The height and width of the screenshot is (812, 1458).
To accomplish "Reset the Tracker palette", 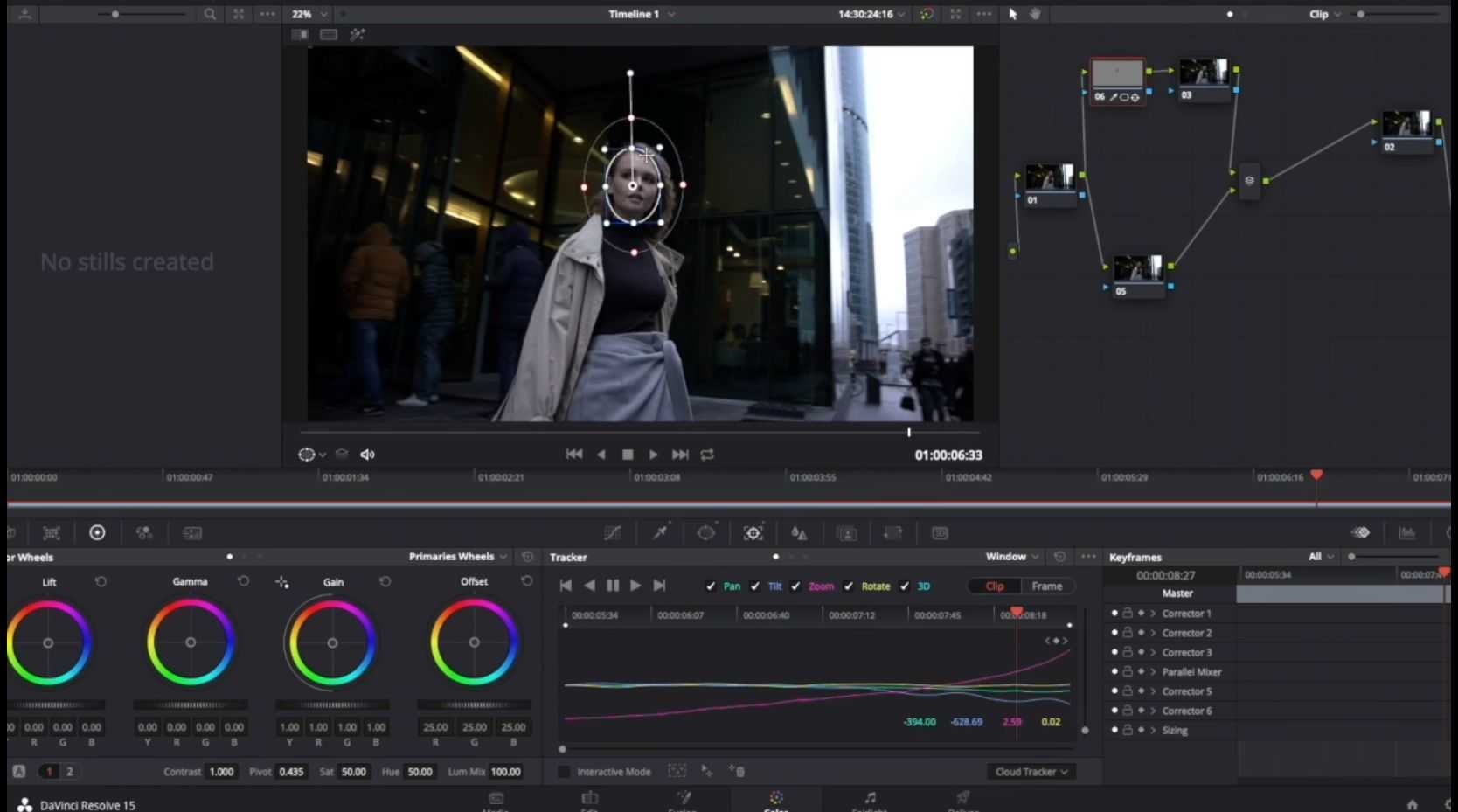I will click(1059, 557).
